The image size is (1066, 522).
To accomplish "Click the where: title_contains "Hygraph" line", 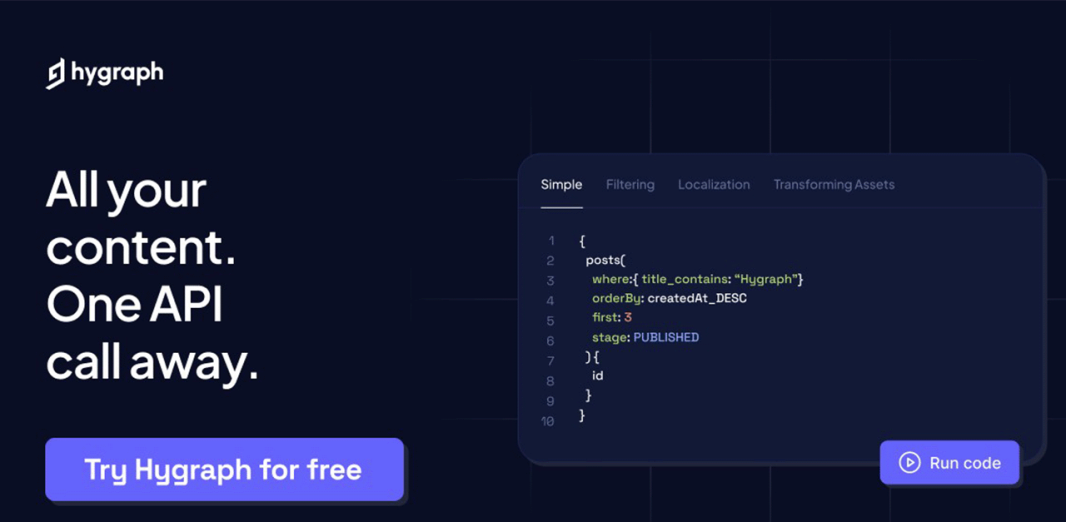I will pos(698,279).
